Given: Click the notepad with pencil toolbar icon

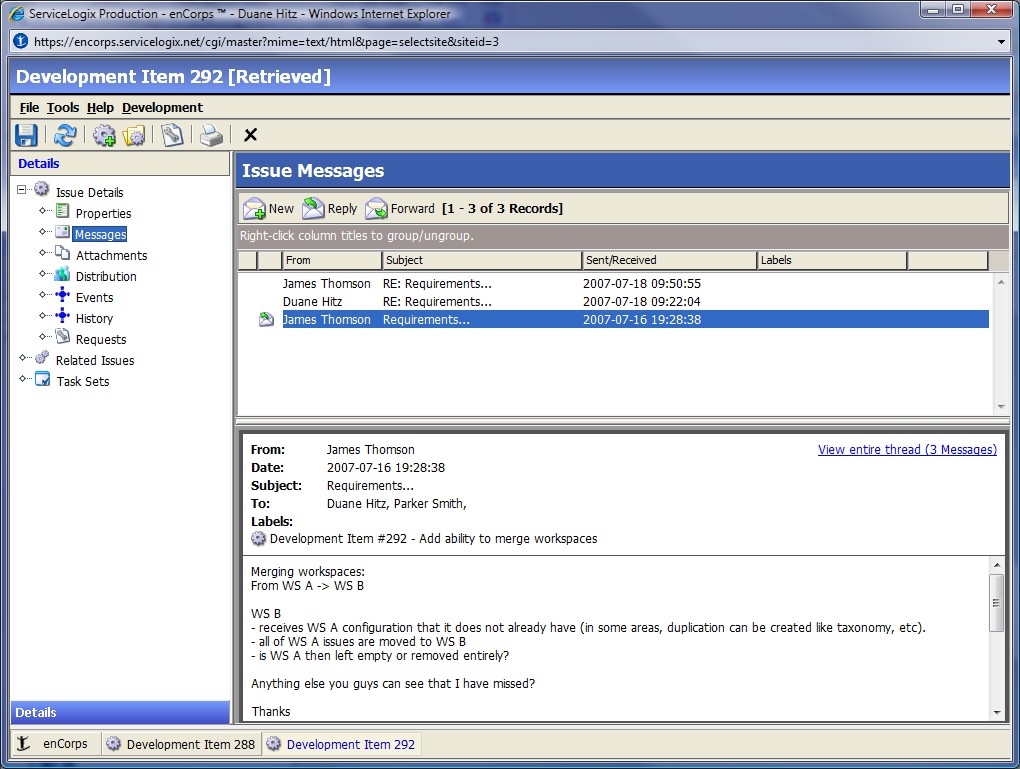Looking at the screenshot, I should [x=172, y=135].
